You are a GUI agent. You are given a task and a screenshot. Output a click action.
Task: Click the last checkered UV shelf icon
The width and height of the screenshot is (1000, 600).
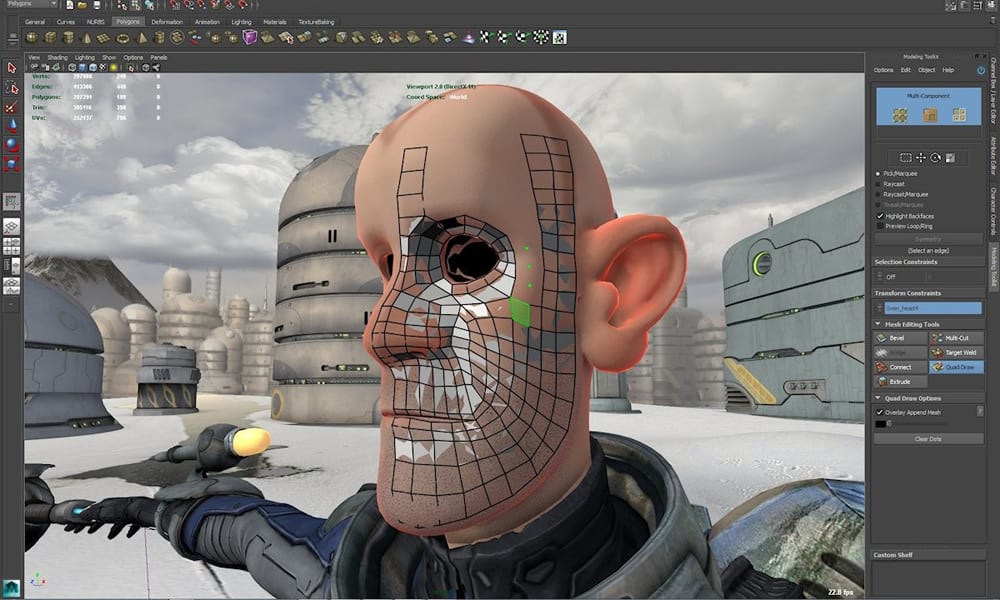coord(559,38)
